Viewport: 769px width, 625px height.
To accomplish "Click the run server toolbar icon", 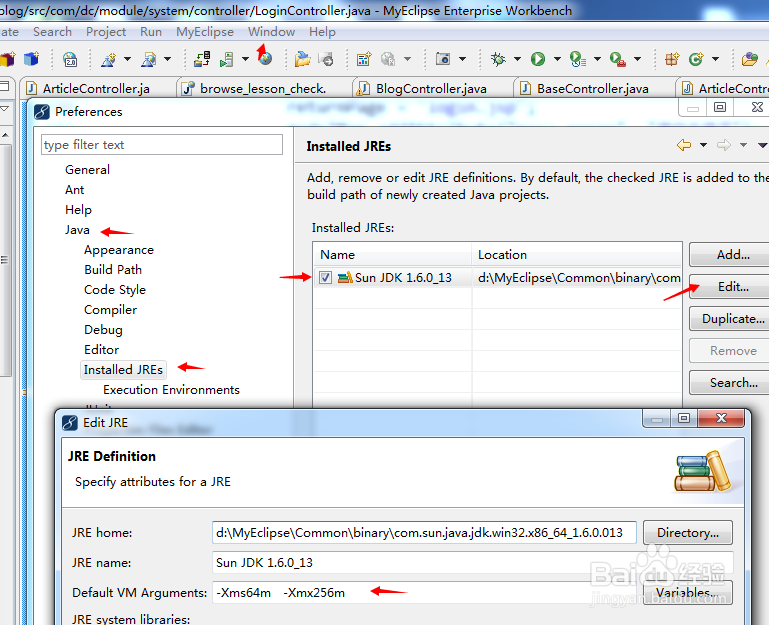I will [x=227, y=59].
